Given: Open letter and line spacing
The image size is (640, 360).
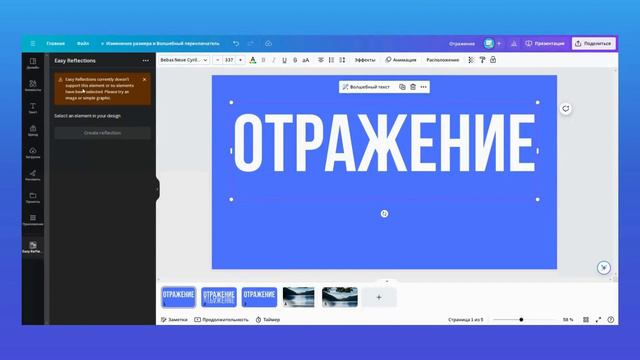Looking at the screenshot, I should click(342, 60).
